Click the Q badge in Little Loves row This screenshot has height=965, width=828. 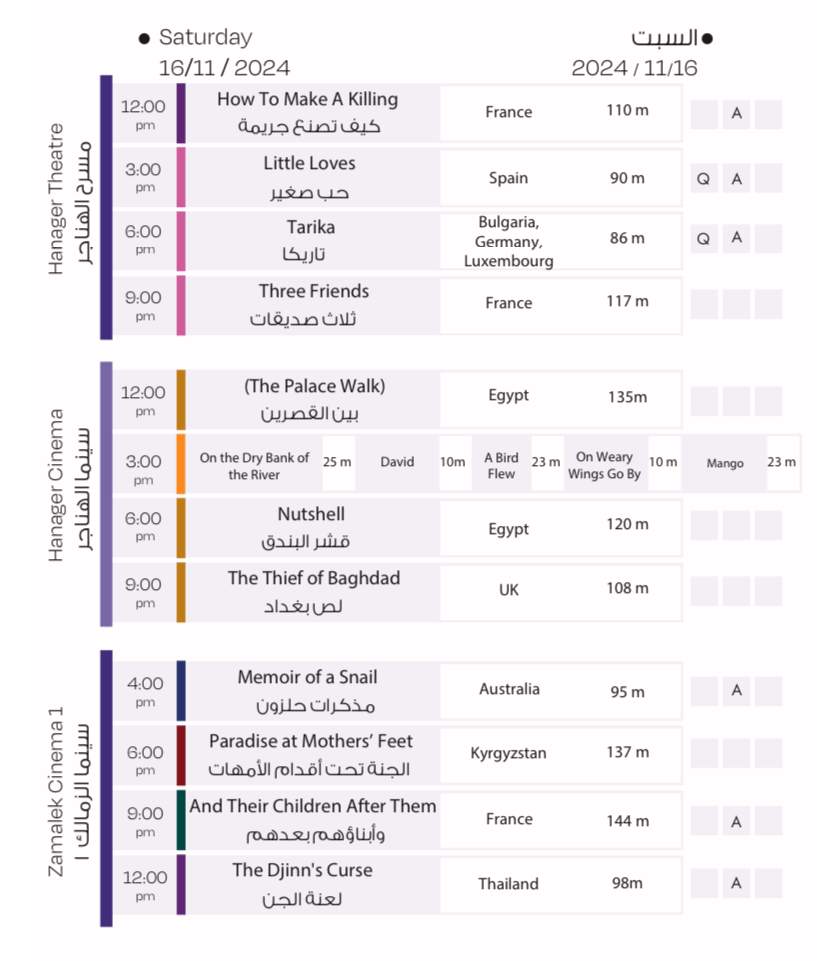[704, 179]
